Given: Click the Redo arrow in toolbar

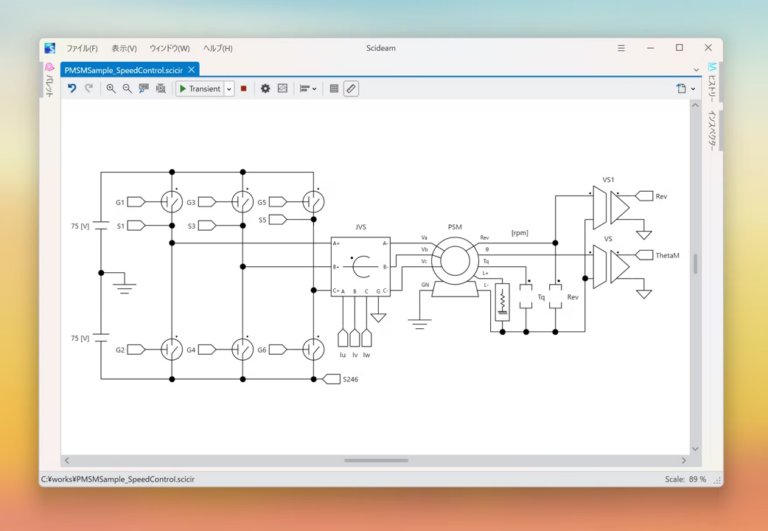Looking at the screenshot, I should 88,88.
